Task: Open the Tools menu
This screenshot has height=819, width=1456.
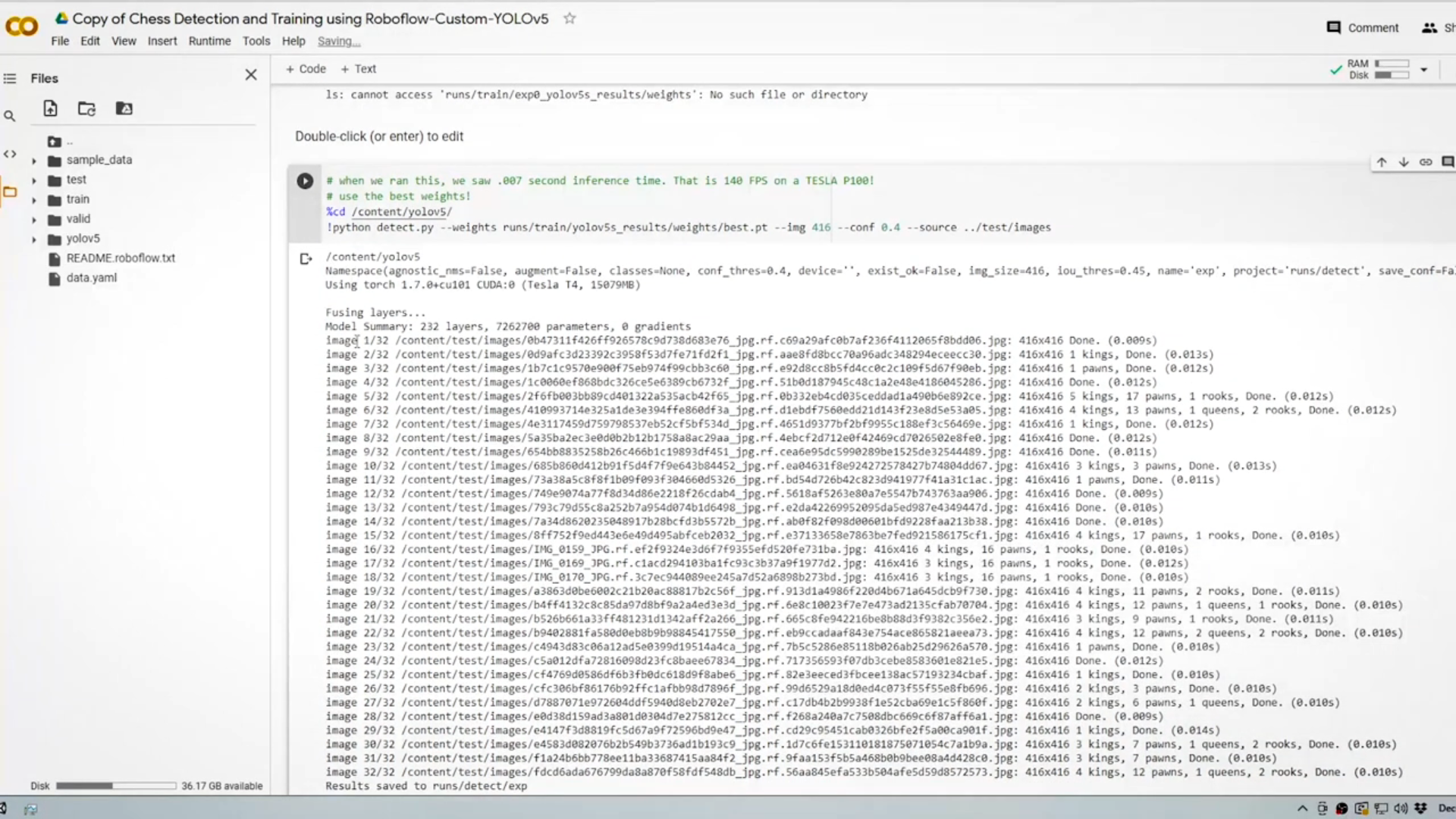Action: coord(256,41)
